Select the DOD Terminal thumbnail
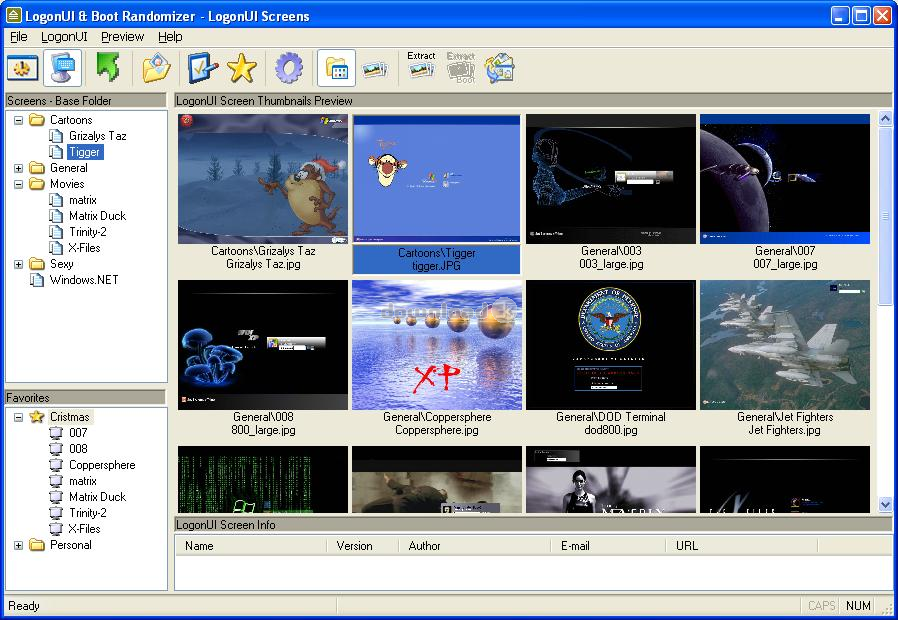The height and width of the screenshot is (620, 898). [611, 345]
